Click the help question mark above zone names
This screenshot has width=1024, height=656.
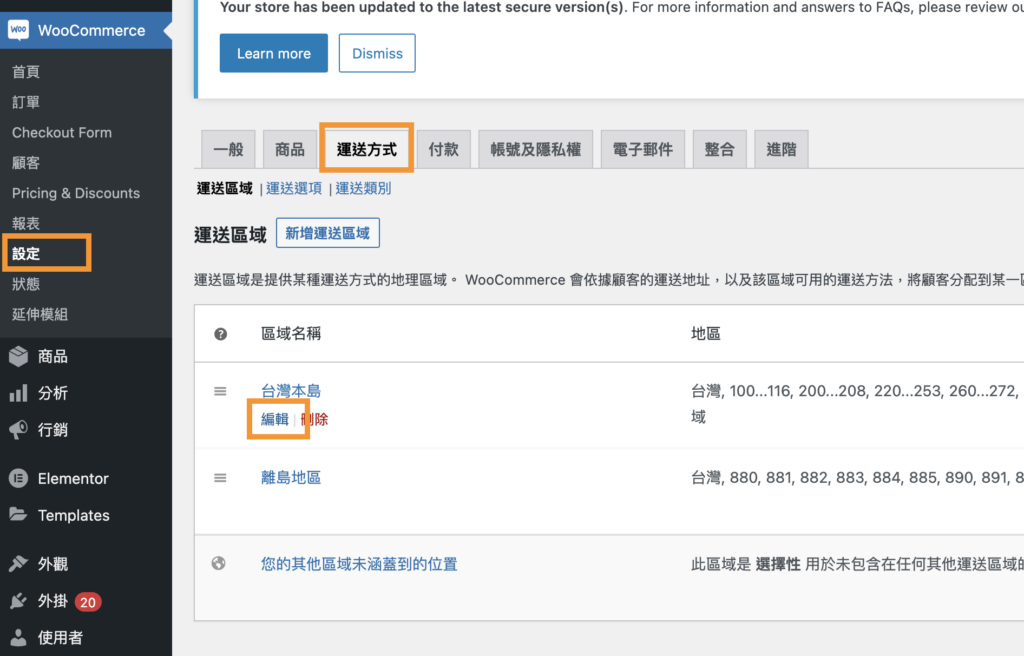coord(219,333)
